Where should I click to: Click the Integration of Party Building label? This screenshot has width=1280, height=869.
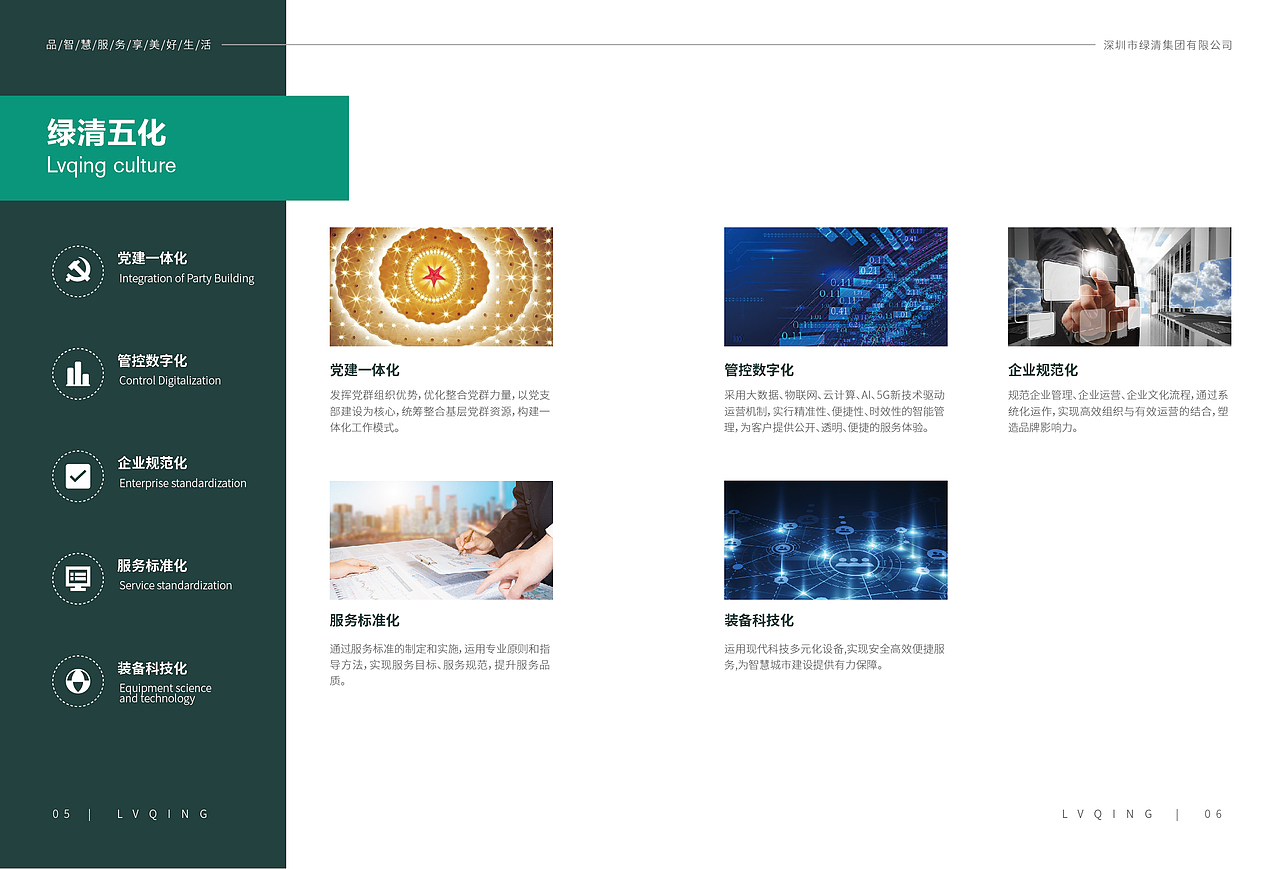click(187, 279)
